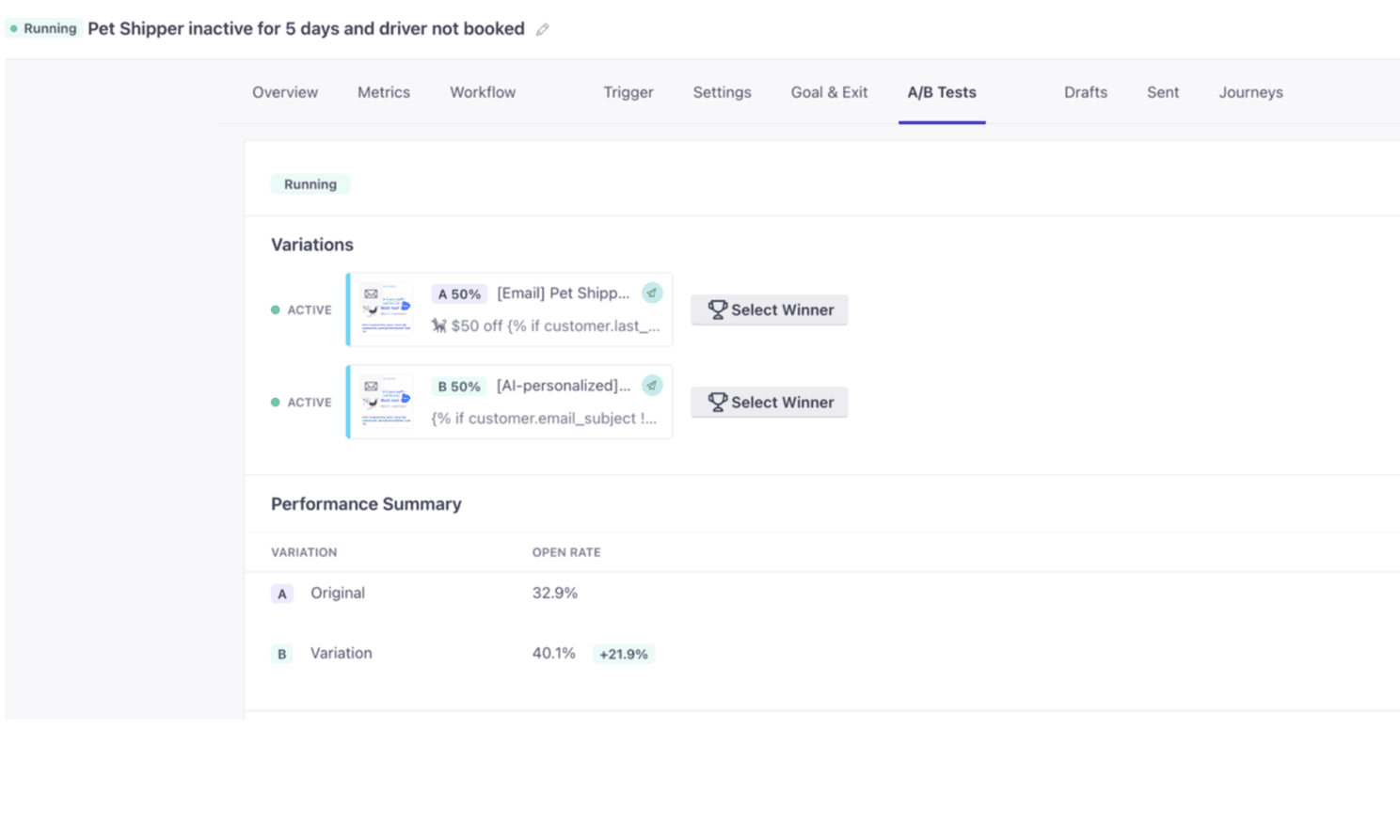The height and width of the screenshot is (840, 1400).
Task: Click trophy icon for variation A
Action: pos(717,309)
